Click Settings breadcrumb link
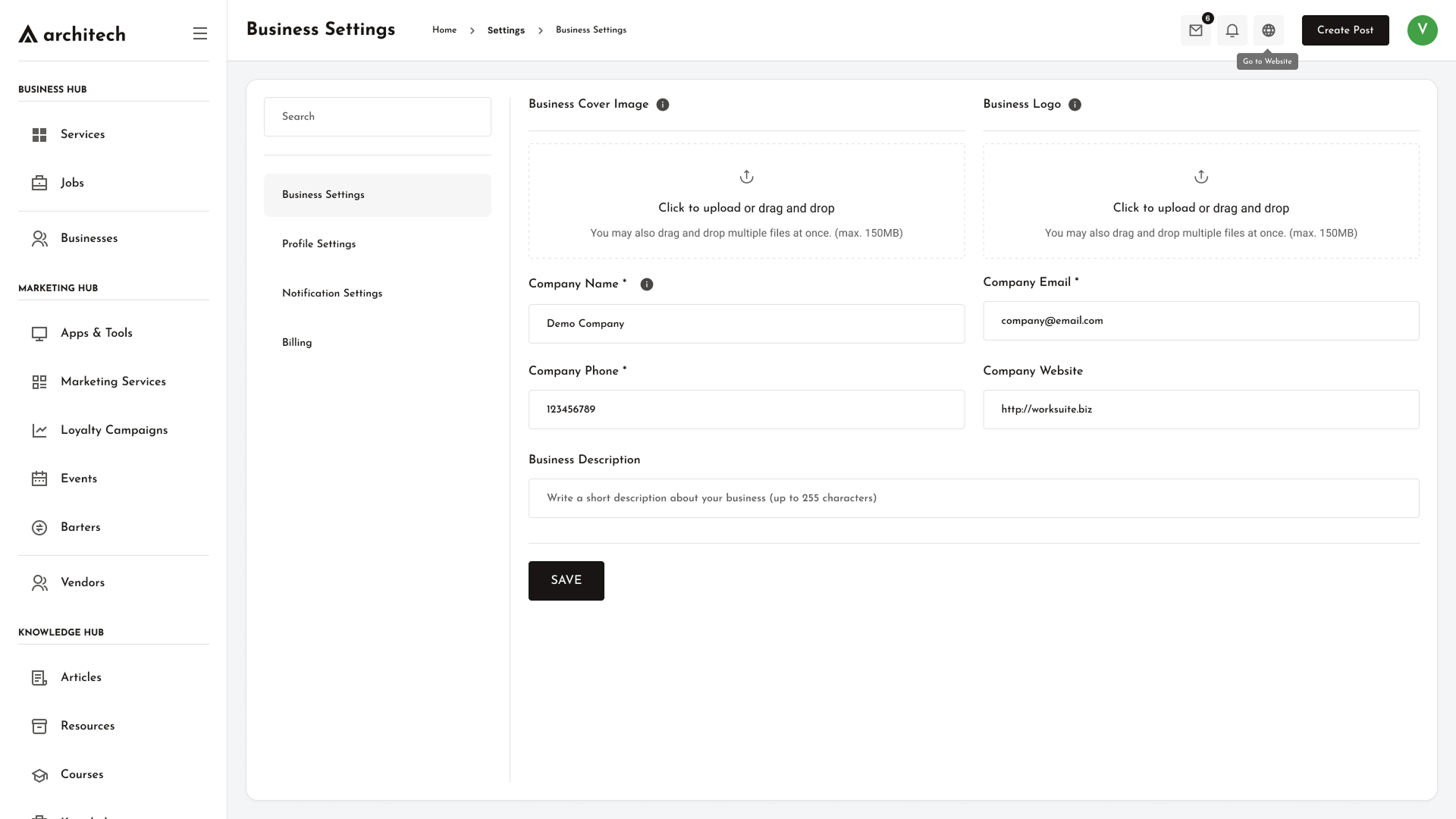The height and width of the screenshot is (819, 1456). (506, 30)
